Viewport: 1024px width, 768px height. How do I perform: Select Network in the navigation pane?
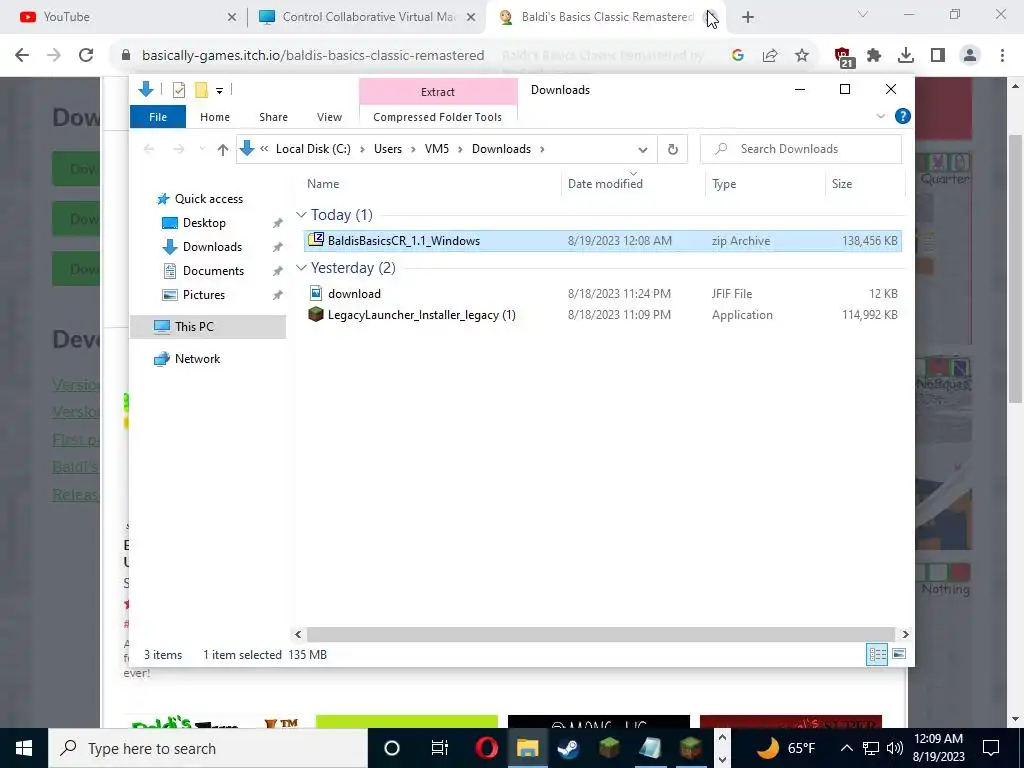[x=197, y=359]
